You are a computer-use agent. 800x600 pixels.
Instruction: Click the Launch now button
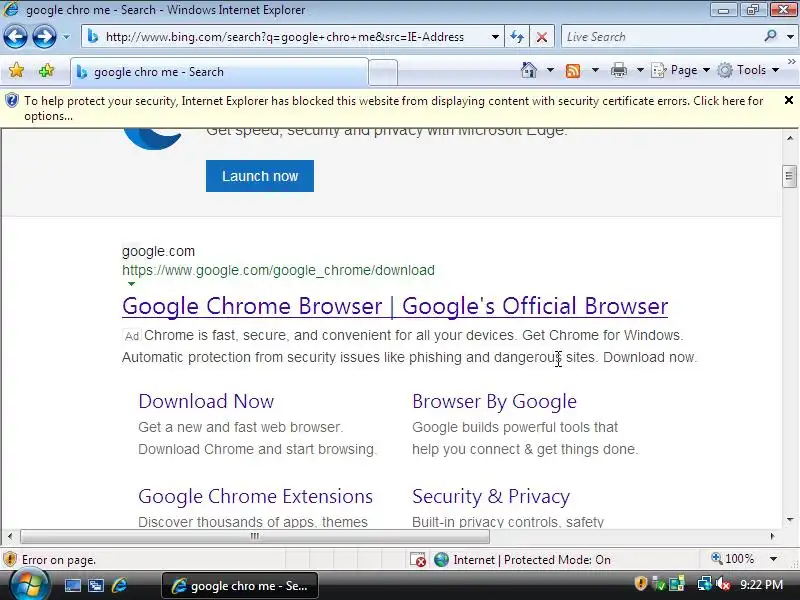pos(260,176)
